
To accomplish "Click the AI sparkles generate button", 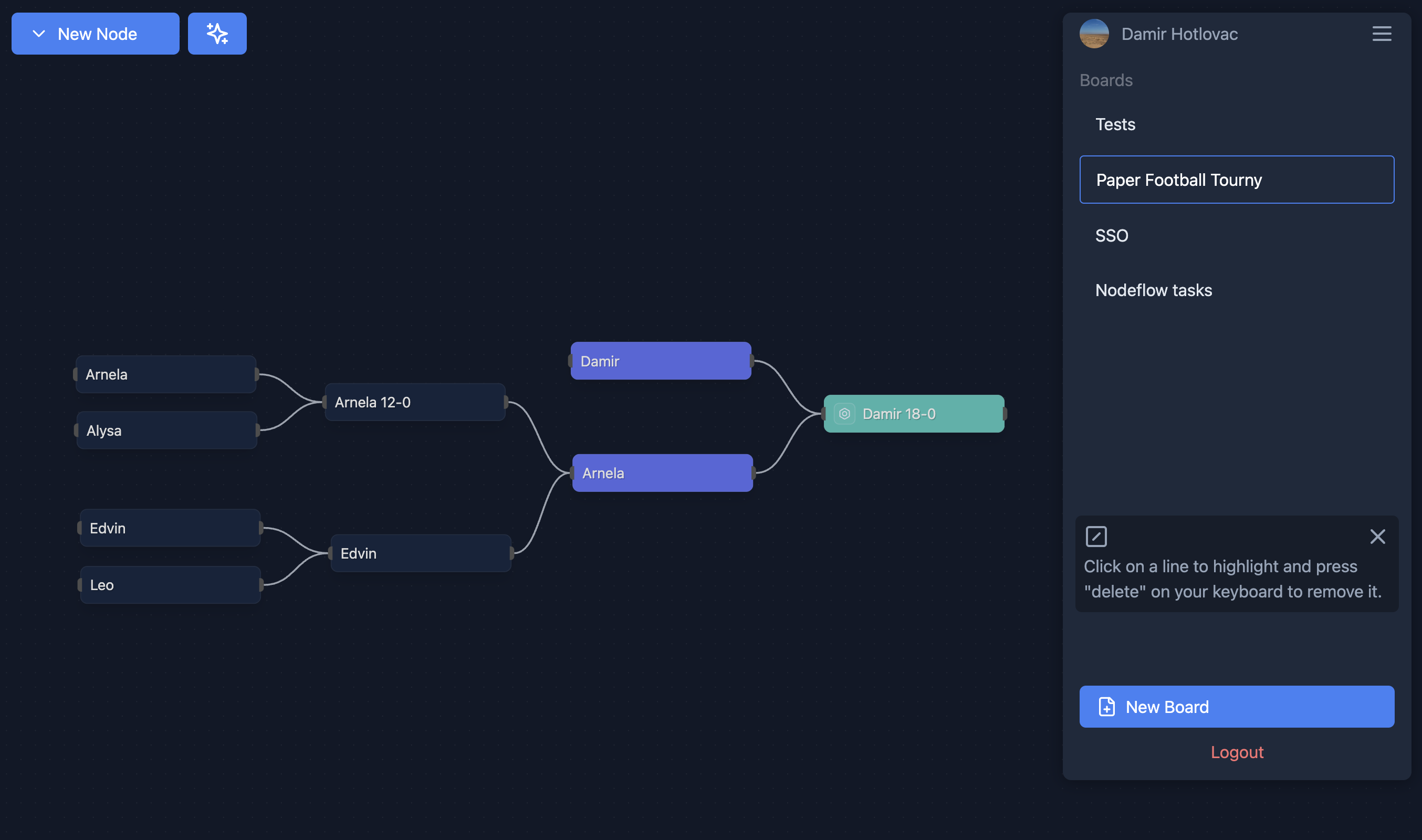I will pyautogui.click(x=217, y=34).
